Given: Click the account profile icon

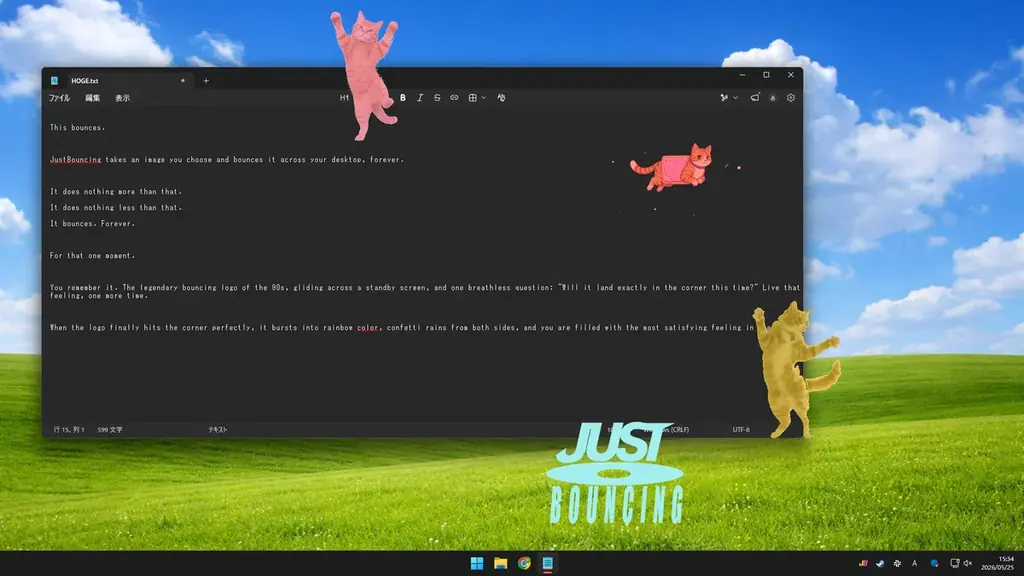Looking at the screenshot, I should click(x=773, y=98).
